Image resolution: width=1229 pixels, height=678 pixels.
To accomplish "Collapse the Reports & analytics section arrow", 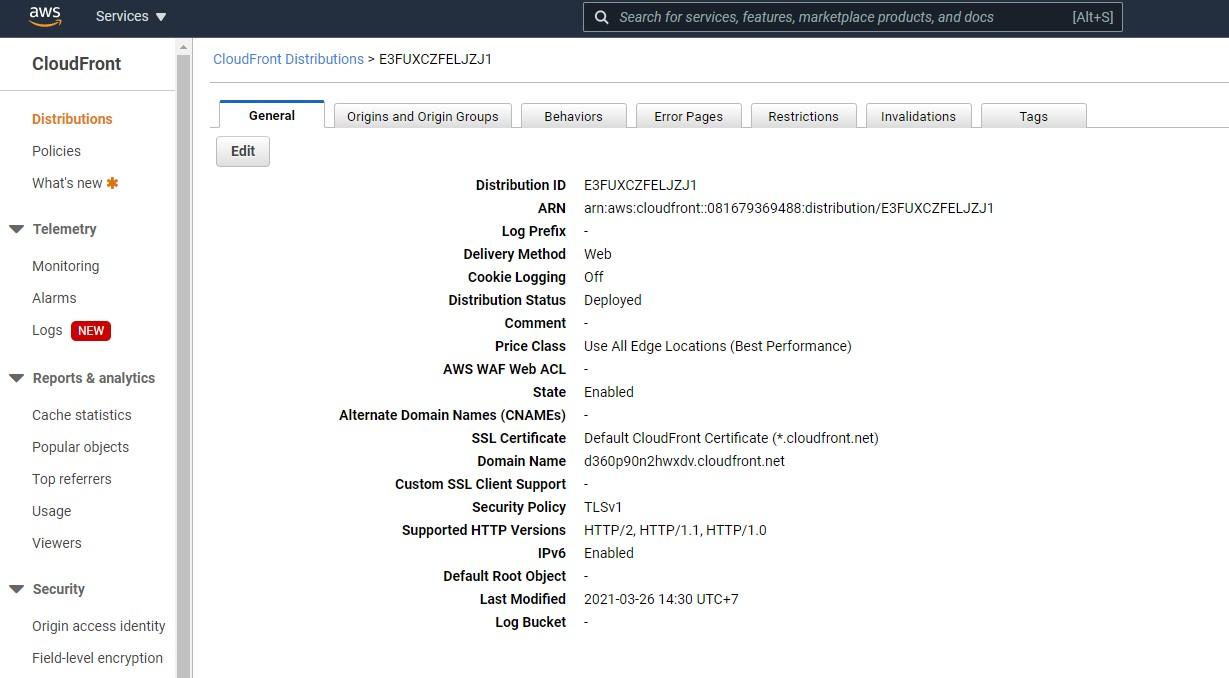I will (16, 378).
